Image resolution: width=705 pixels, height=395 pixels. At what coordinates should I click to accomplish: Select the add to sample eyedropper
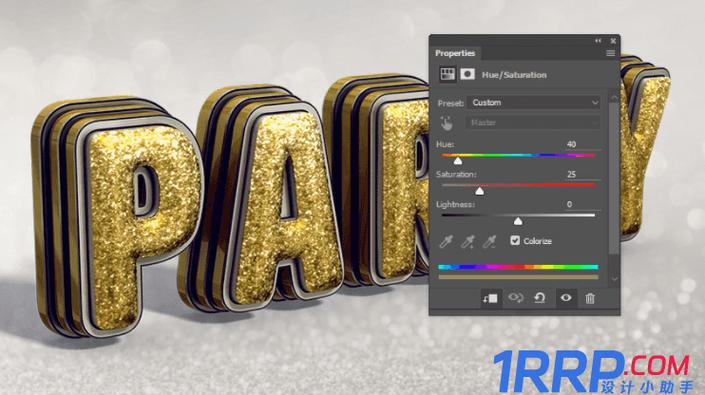coord(468,241)
